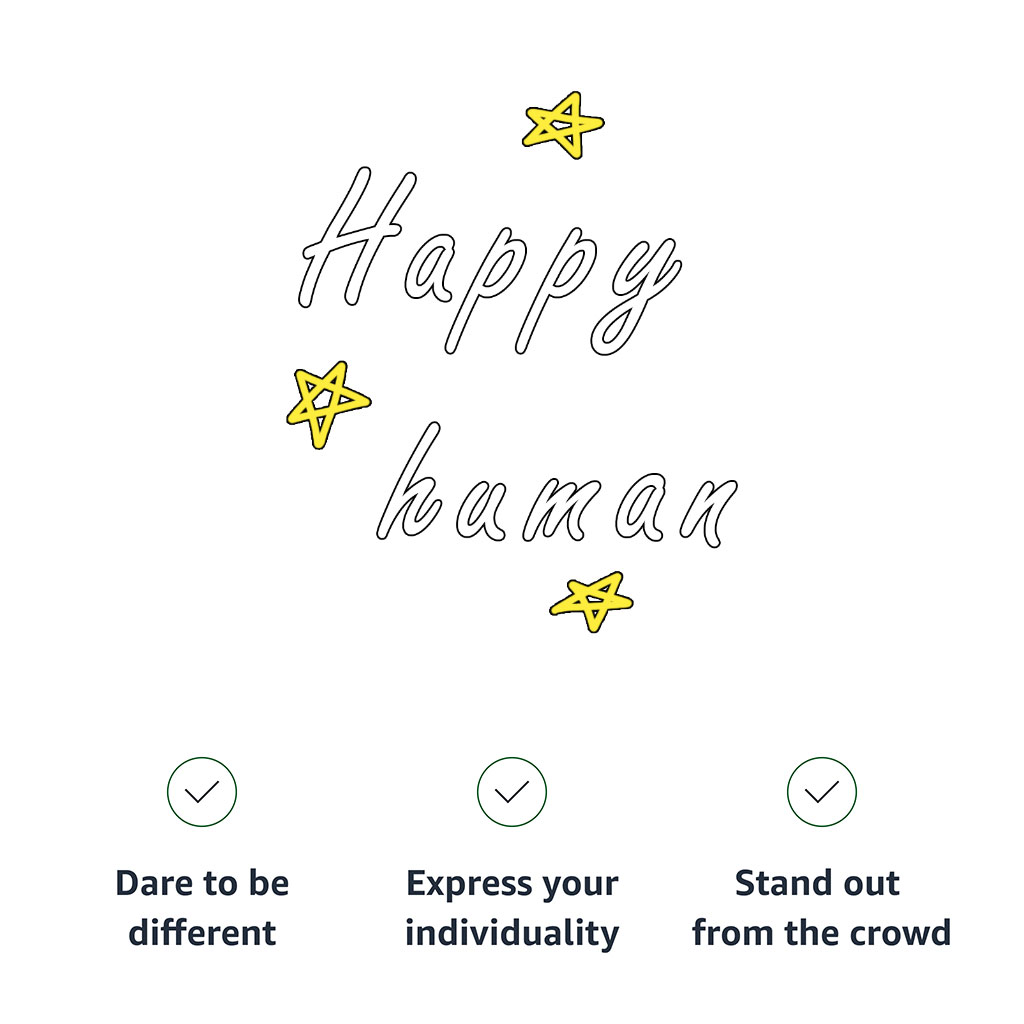
Task: Click the text Dare to be
Action: tap(202, 883)
